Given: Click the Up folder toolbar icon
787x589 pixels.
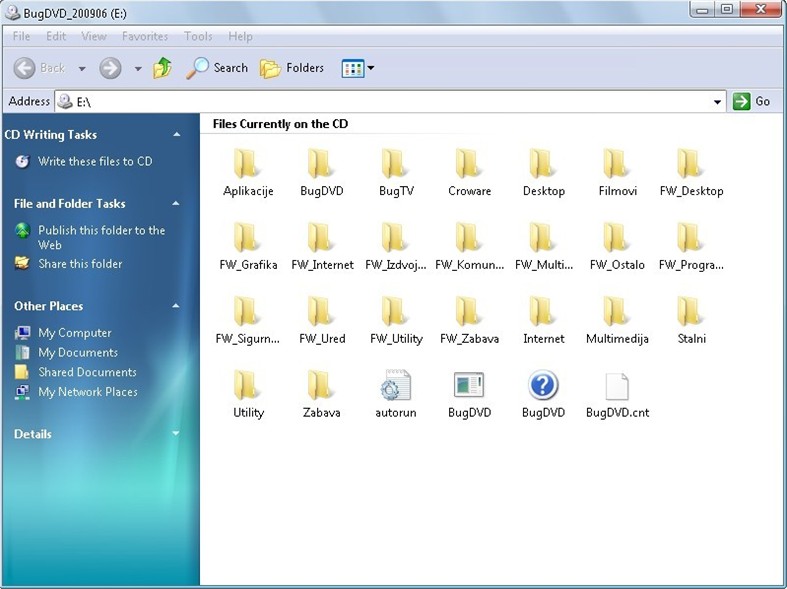Looking at the screenshot, I should [162, 68].
